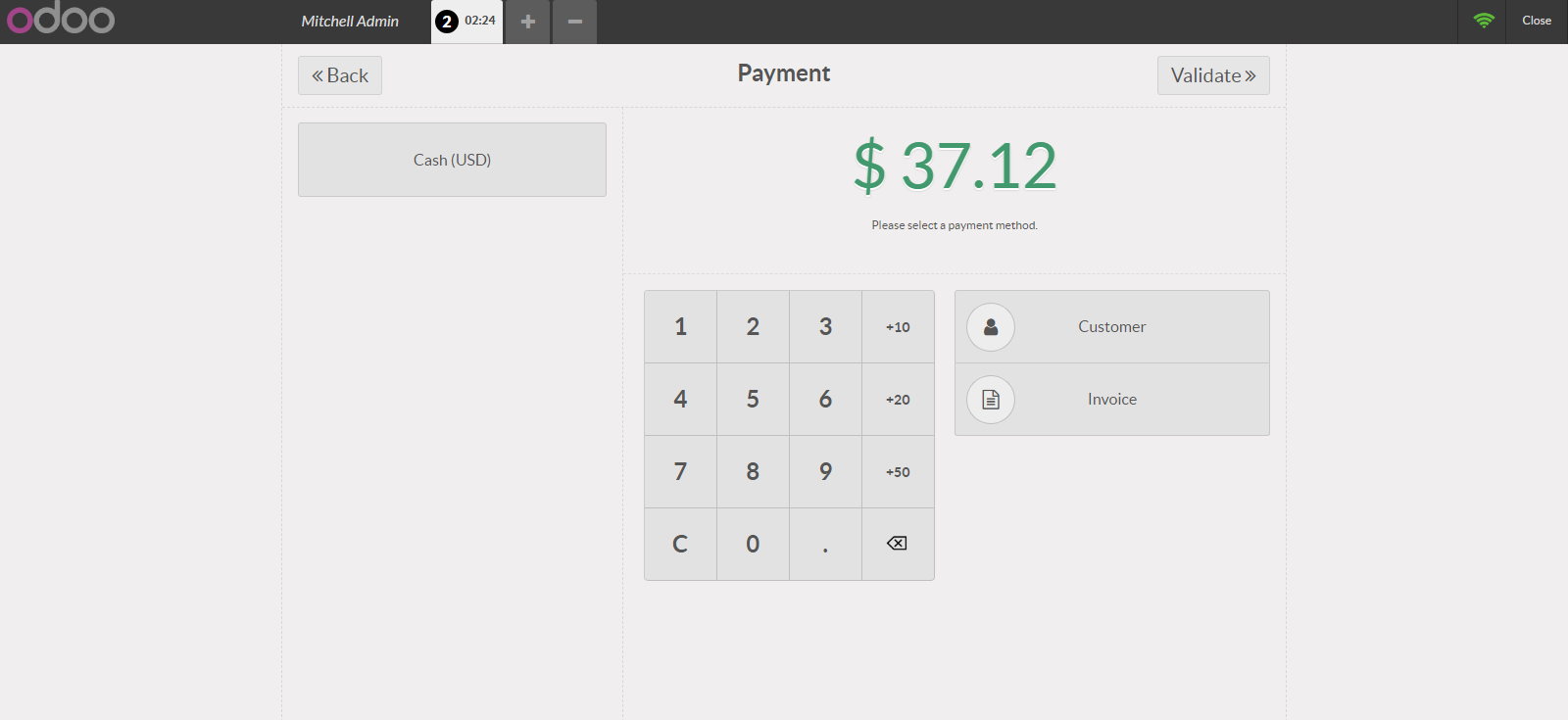Add +50 to the amount
1568x720 pixels.
click(x=898, y=471)
